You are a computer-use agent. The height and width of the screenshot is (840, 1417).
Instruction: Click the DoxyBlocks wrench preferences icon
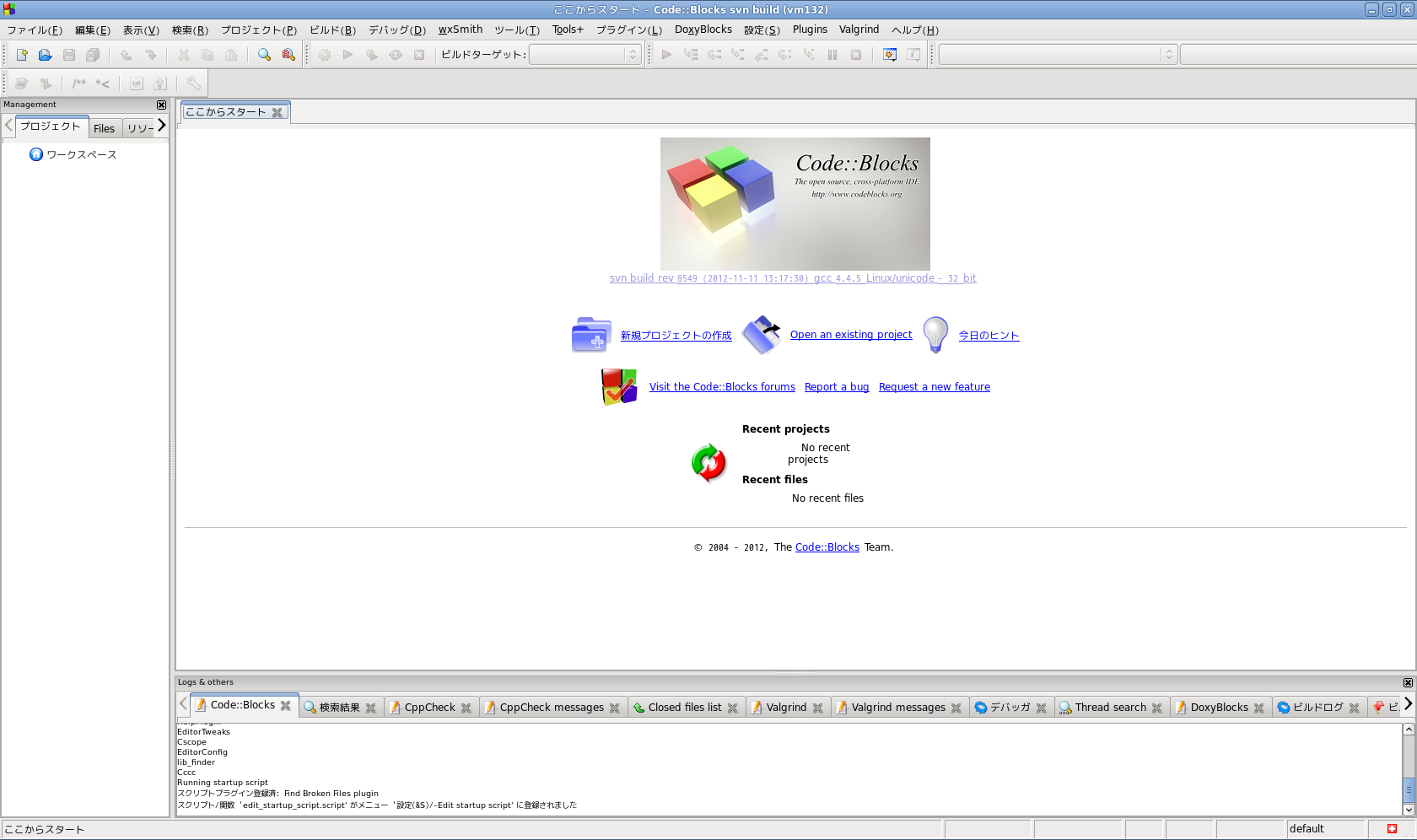[193, 83]
